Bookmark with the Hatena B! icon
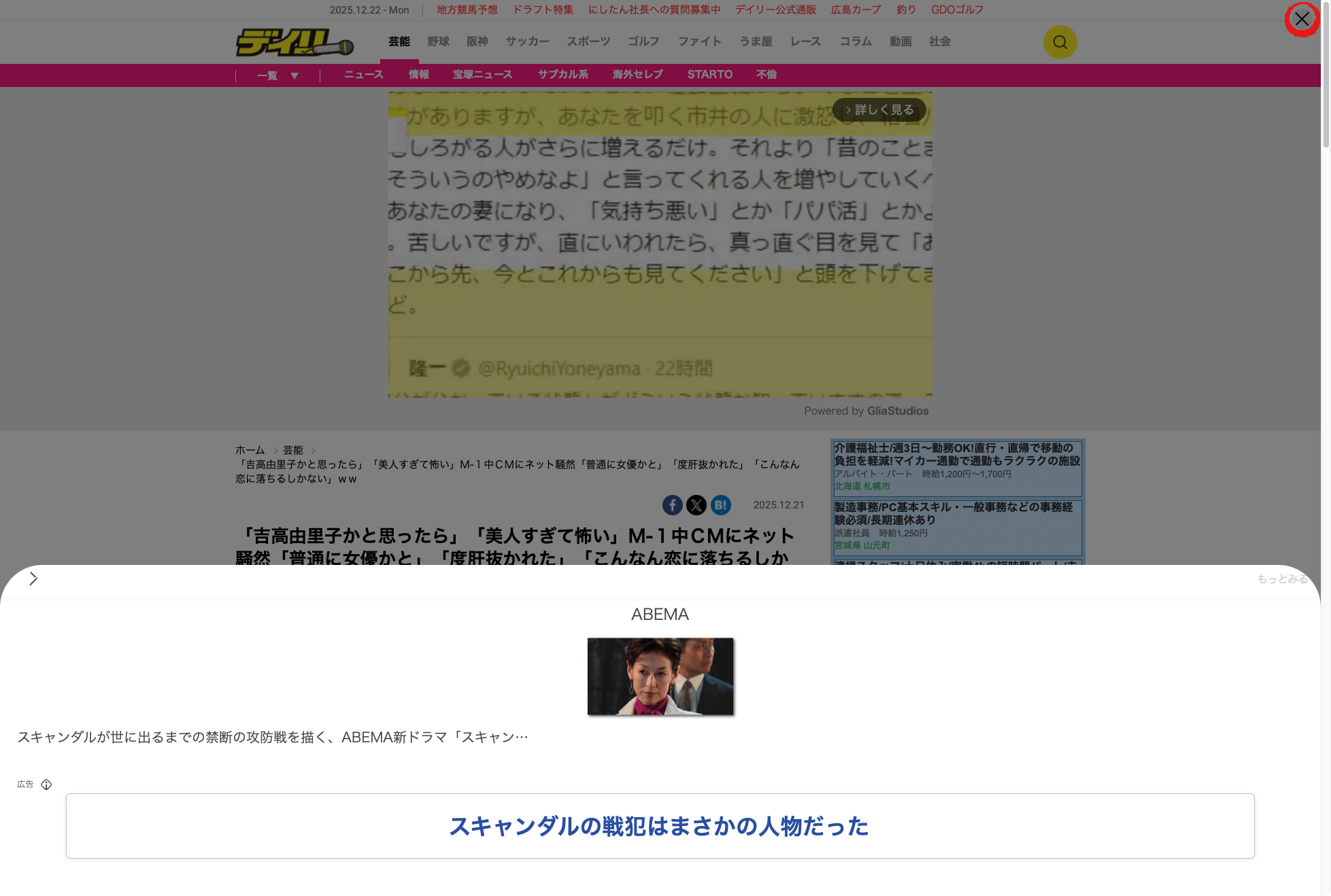The width and height of the screenshot is (1331, 896). (x=720, y=505)
